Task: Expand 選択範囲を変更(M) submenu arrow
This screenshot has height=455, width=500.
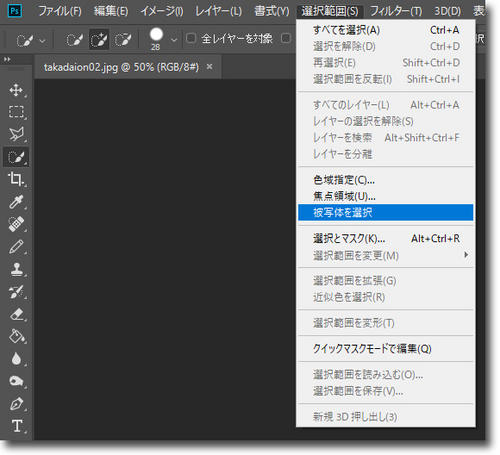Action: [x=466, y=255]
